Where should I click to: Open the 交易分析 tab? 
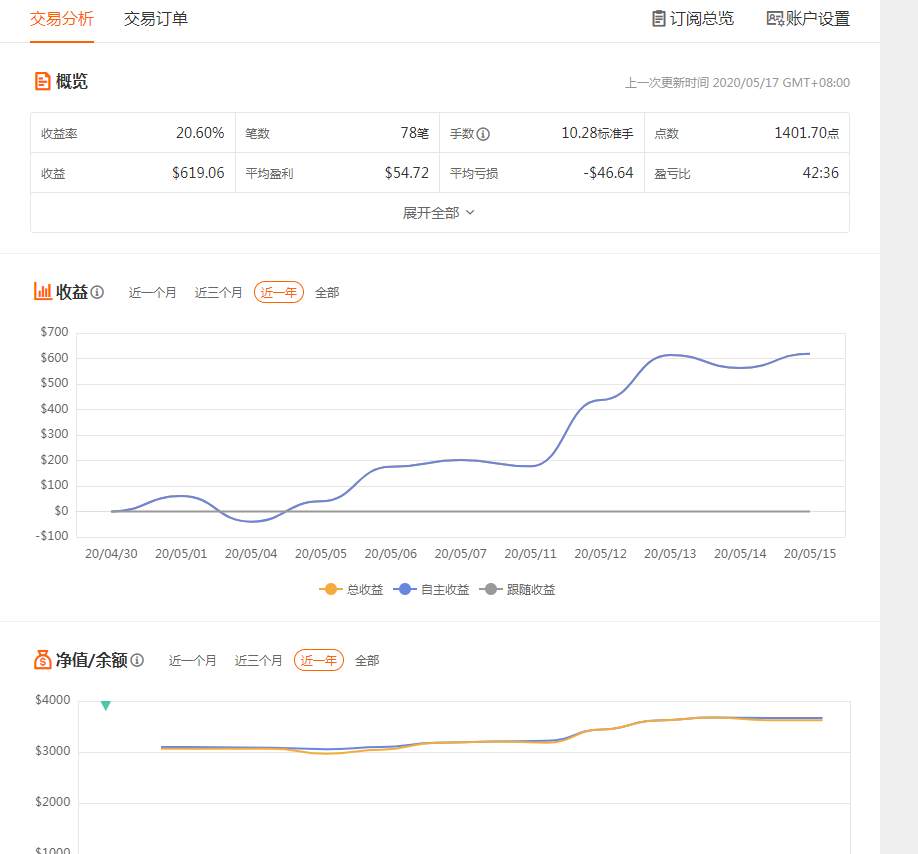(x=61, y=19)
